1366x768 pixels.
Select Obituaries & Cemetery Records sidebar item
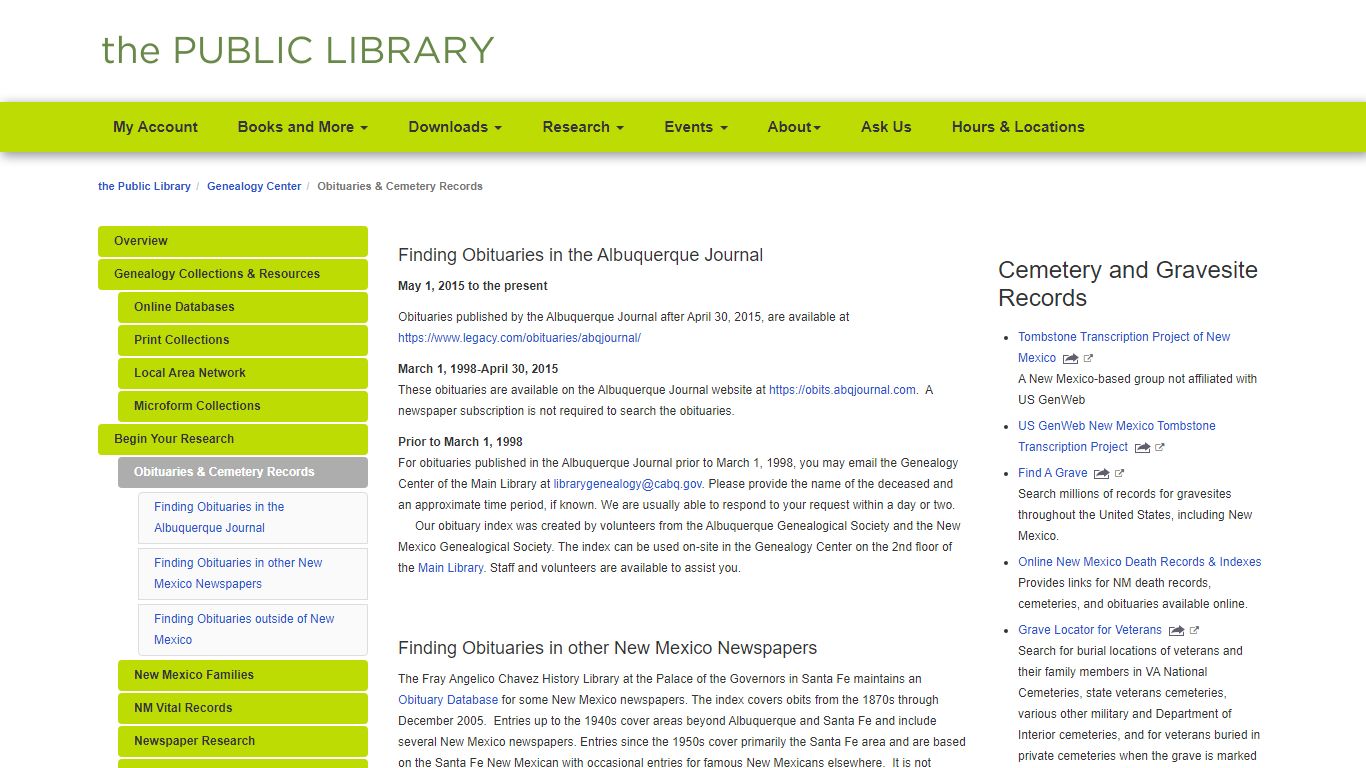(243, 472)
